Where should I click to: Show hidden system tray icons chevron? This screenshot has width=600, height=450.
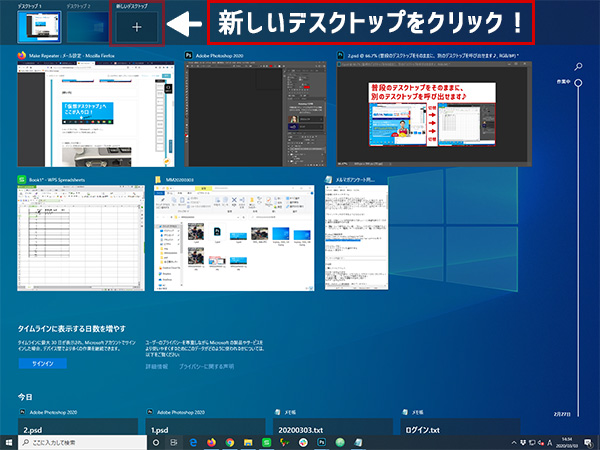point(514,443)
